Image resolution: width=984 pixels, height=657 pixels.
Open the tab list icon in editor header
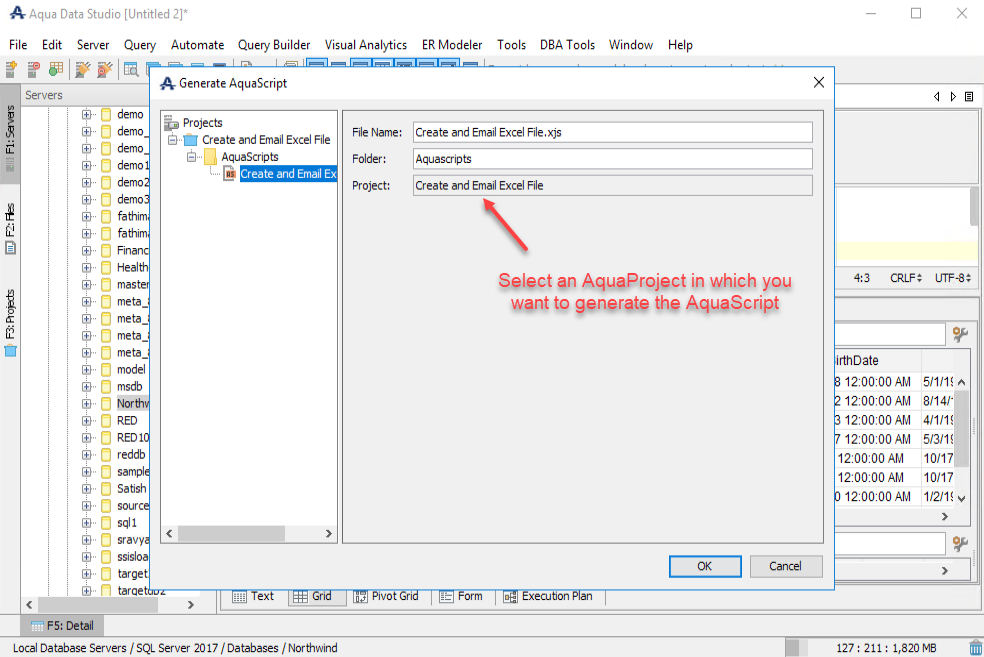click(969, 97)
